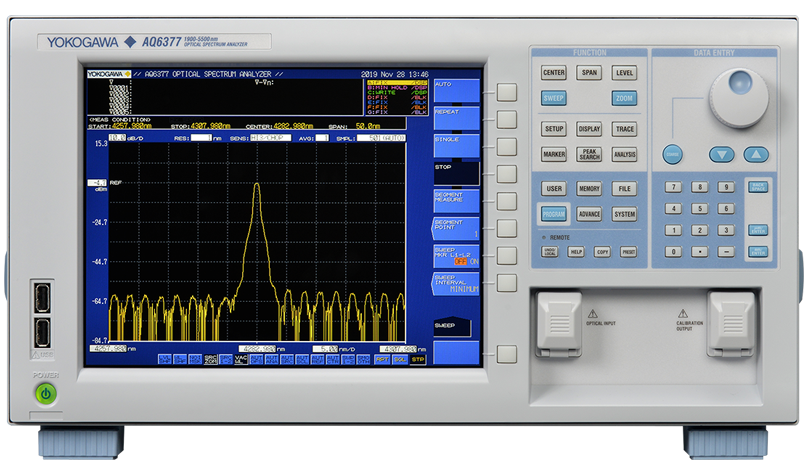Click the round COARSE button
The width and height of the screenshot is (806, 462).
click(673, 154)
